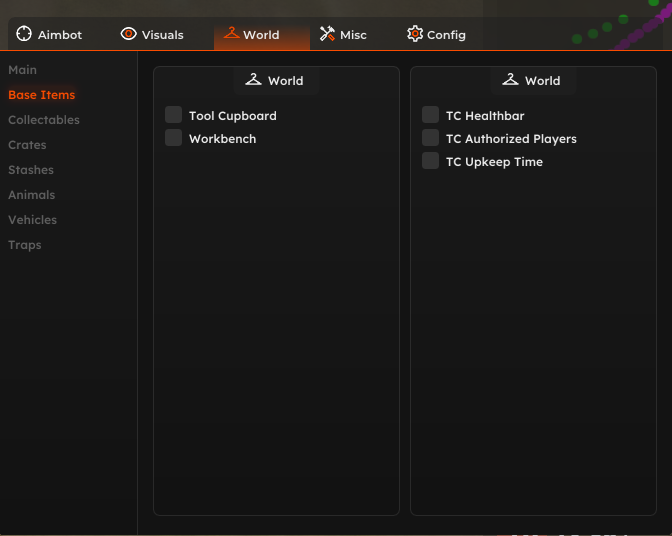672x536 pixels.
Task: Open the Visuals tab via eye icon
Action: (x=128, y=34)
